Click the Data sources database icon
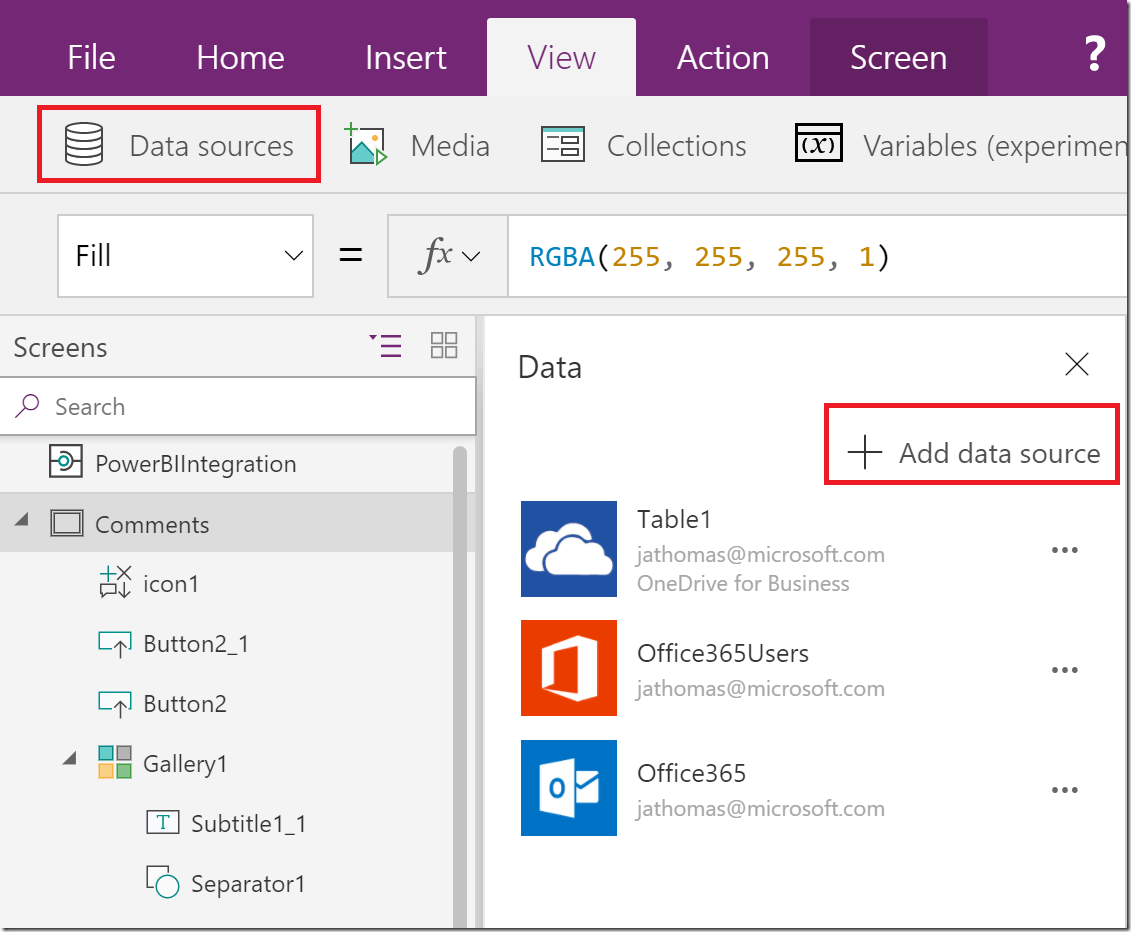The height and width of the screenshot is (932, 1131). click(84, 144)
